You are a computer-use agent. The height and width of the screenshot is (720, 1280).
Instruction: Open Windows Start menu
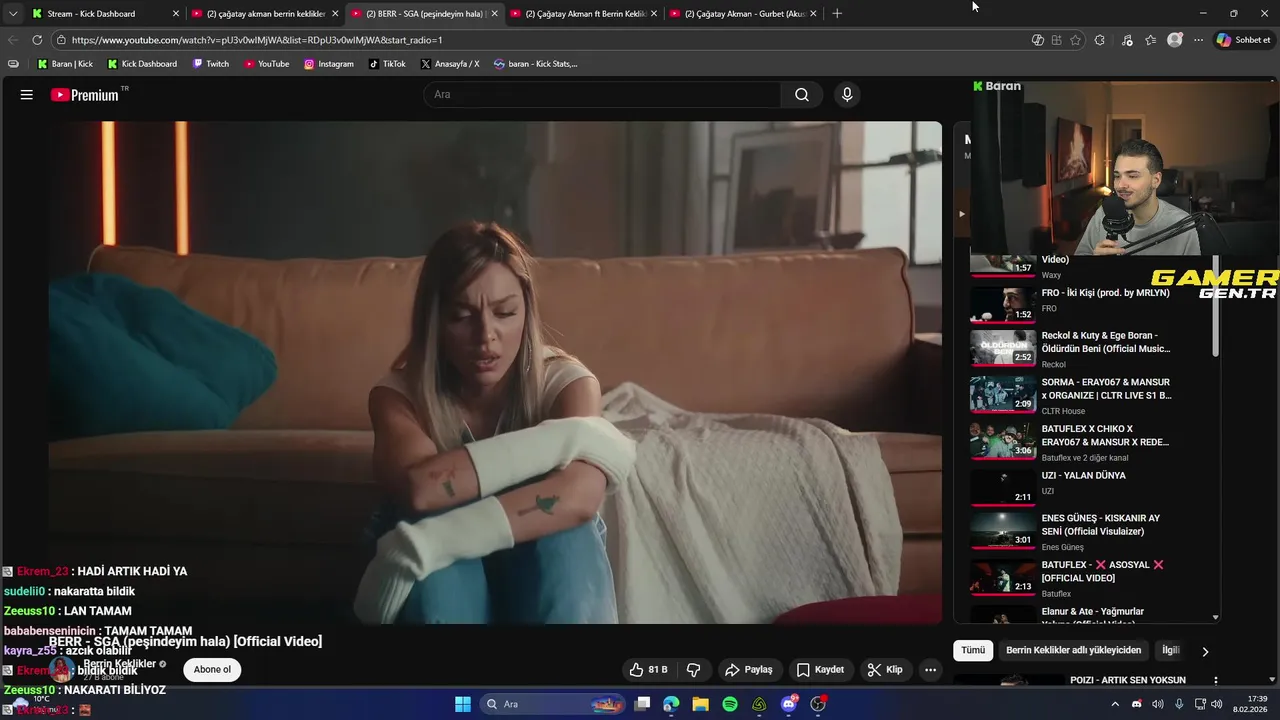463,704
